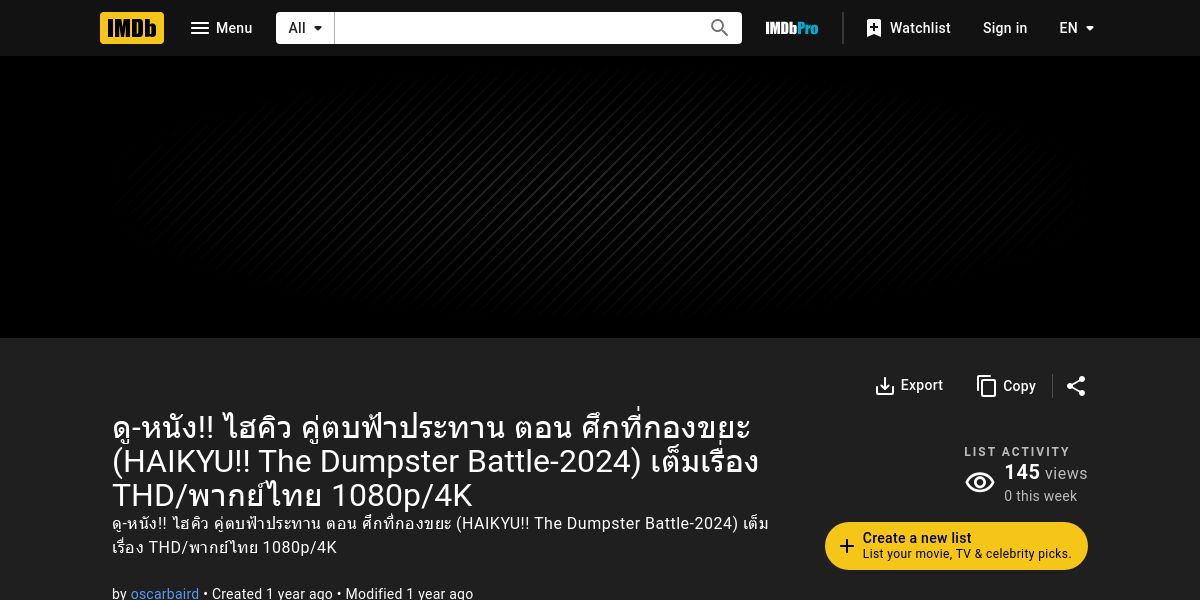Click the Sign in link
This screenshot has height=600, width=1200.
click(1005, 28)
